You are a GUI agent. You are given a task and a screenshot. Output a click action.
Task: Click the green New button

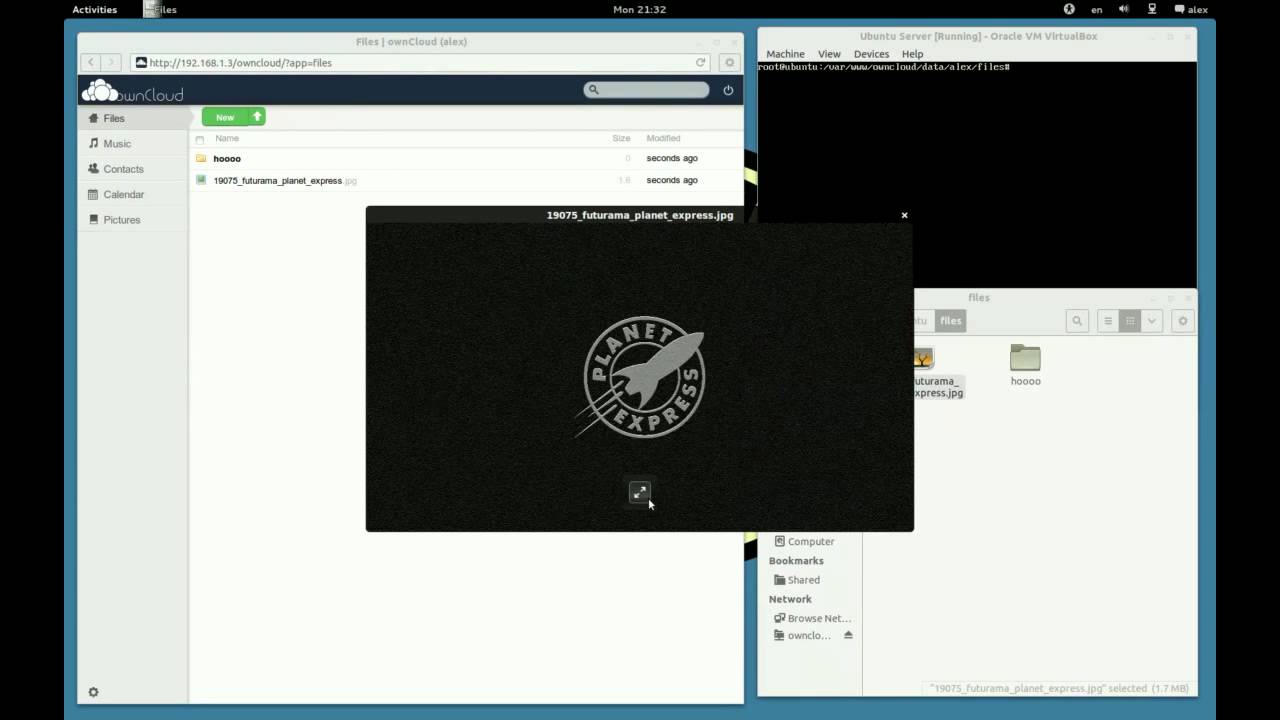click(x=225, y=117)
